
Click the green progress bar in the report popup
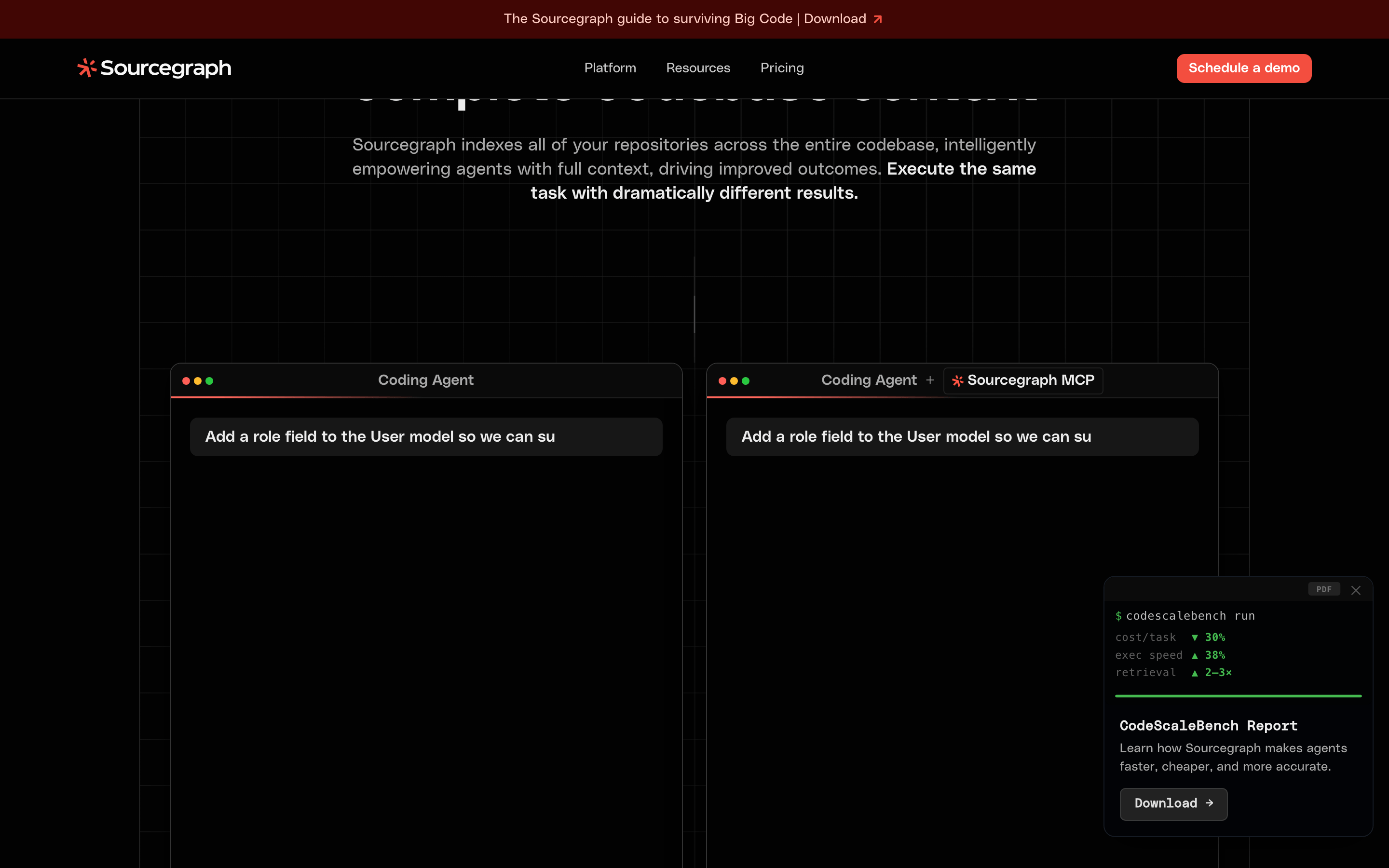(1238, 696)
